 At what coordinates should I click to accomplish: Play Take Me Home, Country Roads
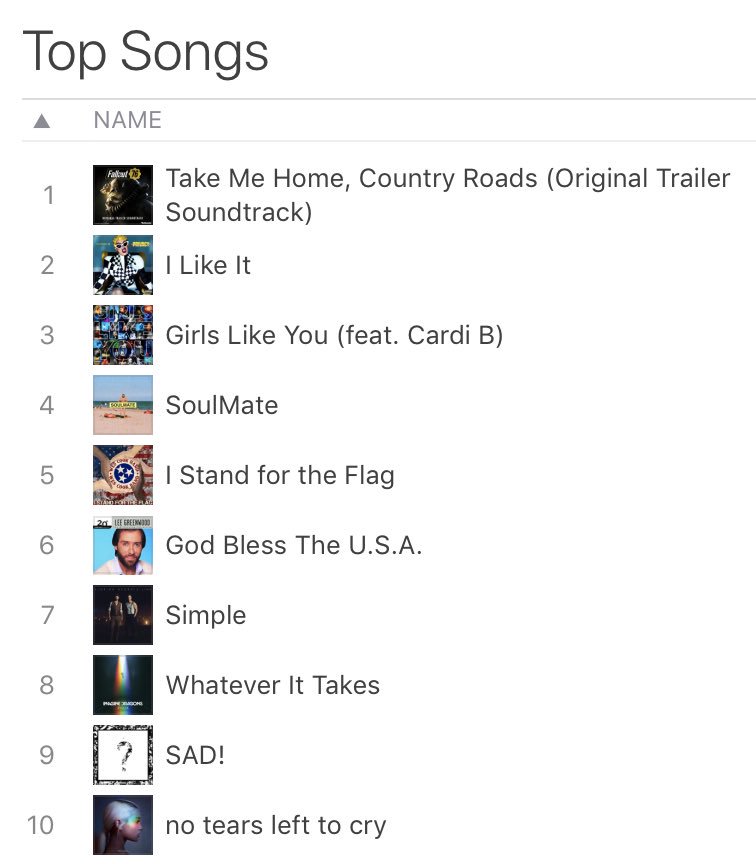[448, 195]
